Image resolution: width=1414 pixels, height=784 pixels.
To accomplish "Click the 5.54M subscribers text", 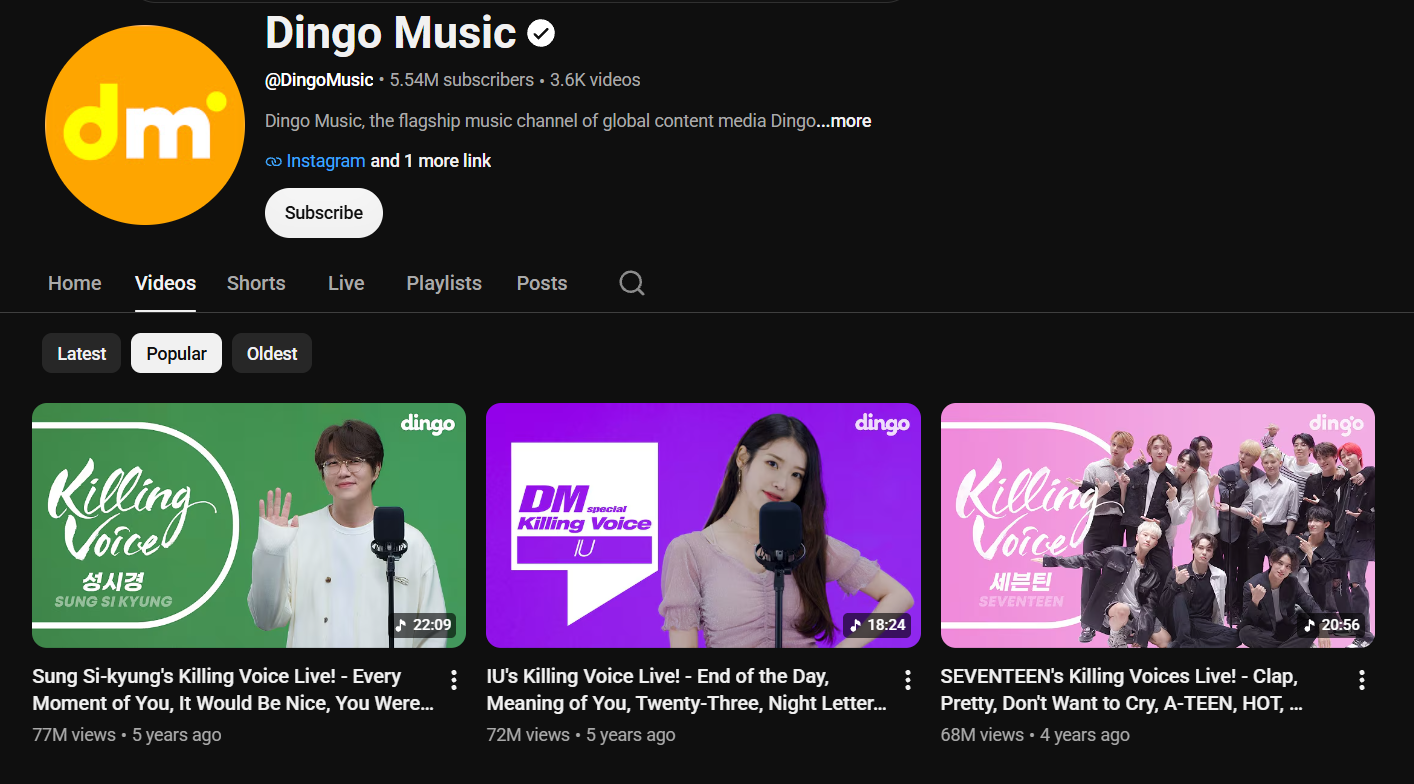I will (462, 80).
